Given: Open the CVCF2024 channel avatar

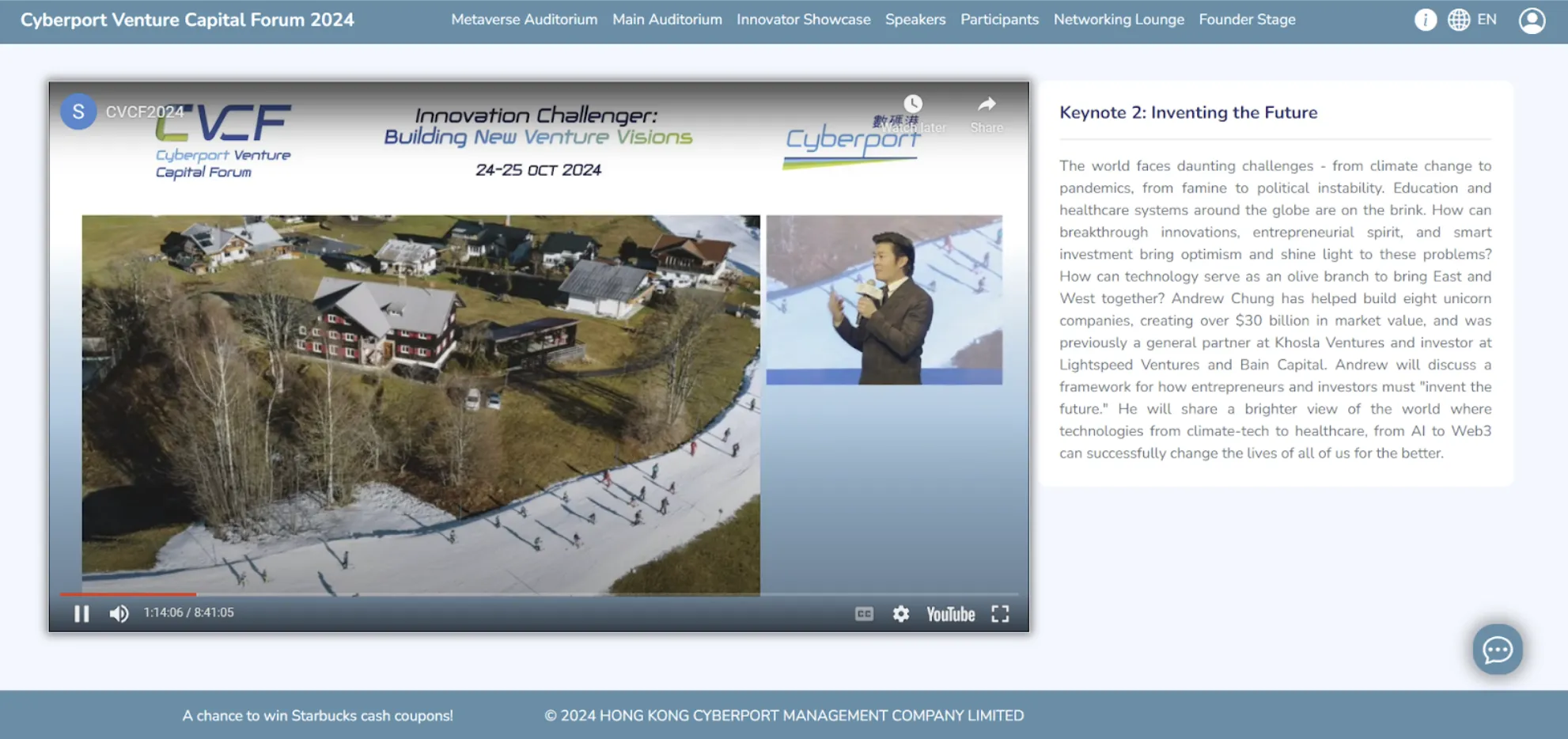Looking at the screenshot, I should point(78,112).
